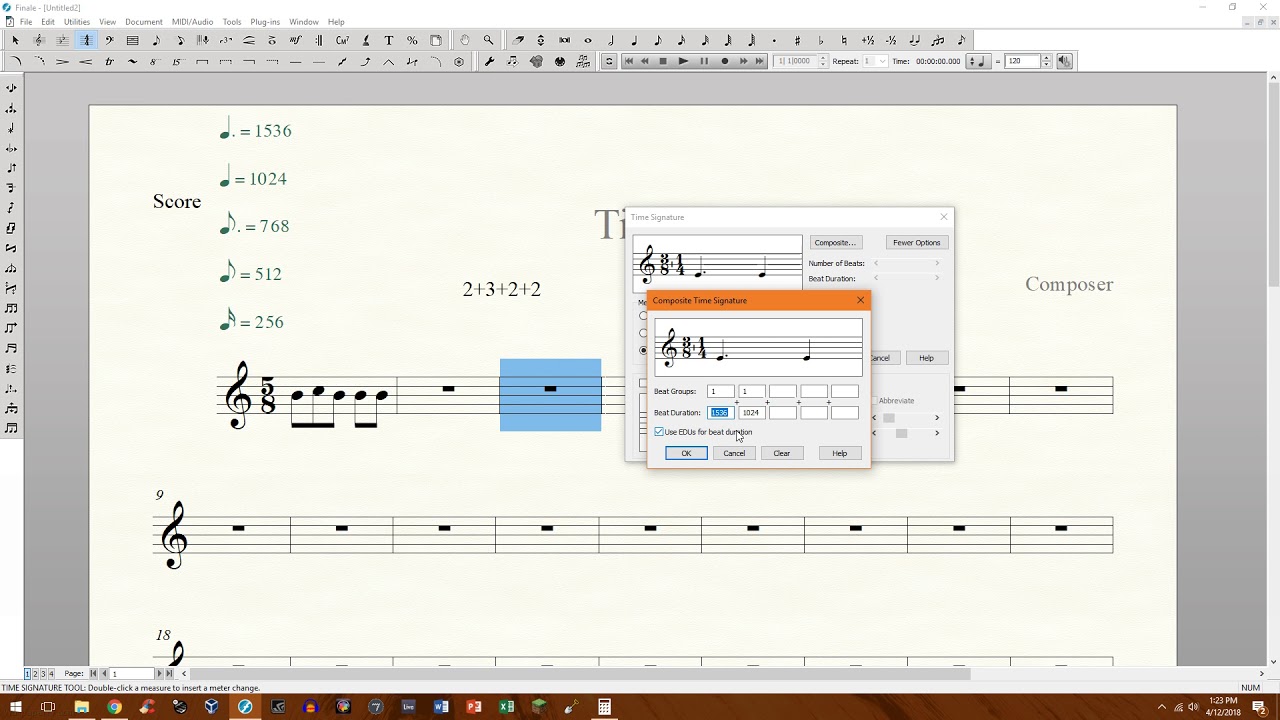Toggle Use EDUs for beat duration

click(659, 432)
